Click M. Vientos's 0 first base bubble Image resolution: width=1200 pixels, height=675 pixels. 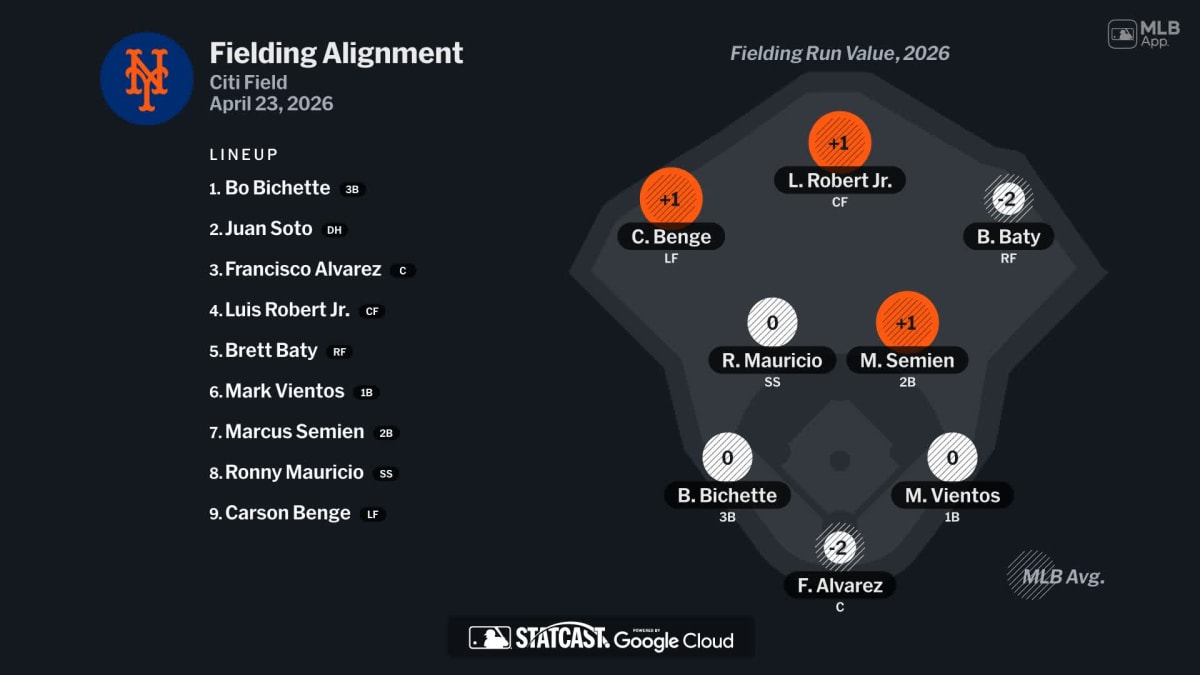(x=952, y=458)
